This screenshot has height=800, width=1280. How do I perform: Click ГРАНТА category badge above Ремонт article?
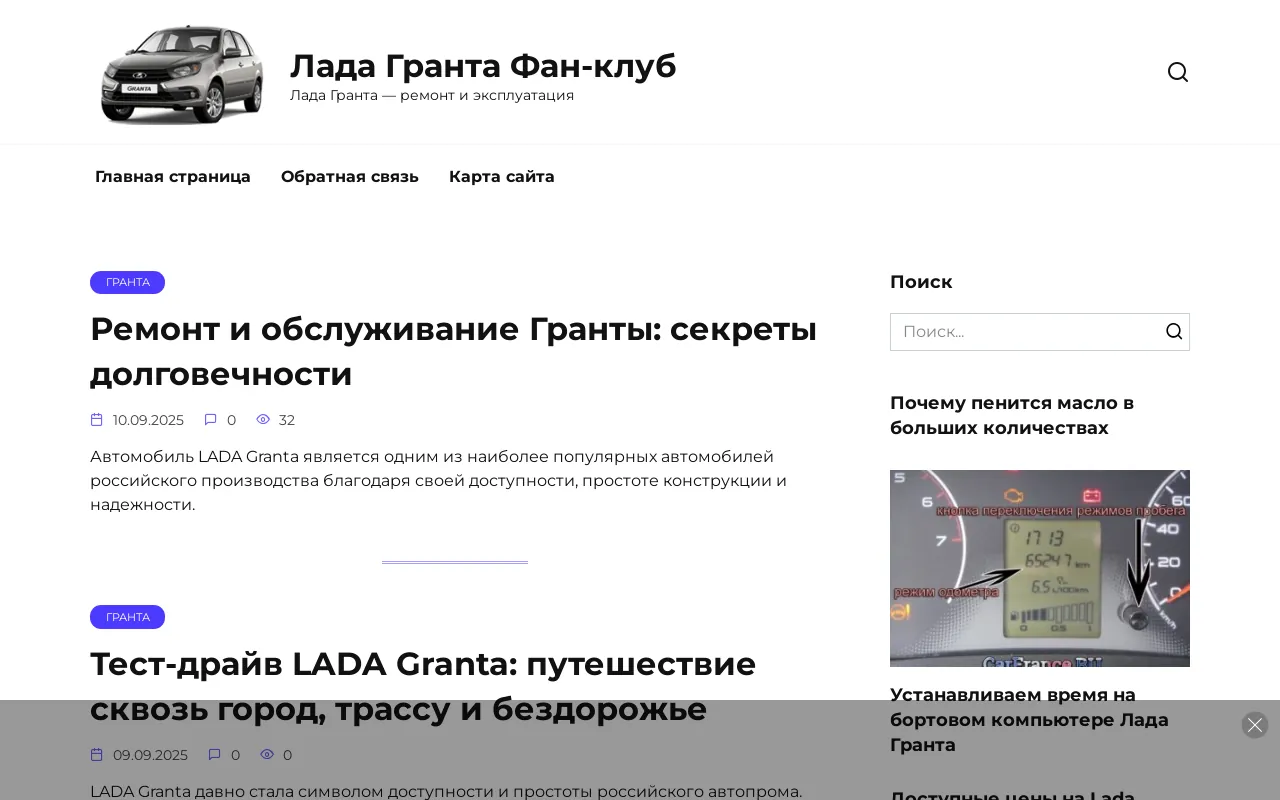[x=128, y=282]
